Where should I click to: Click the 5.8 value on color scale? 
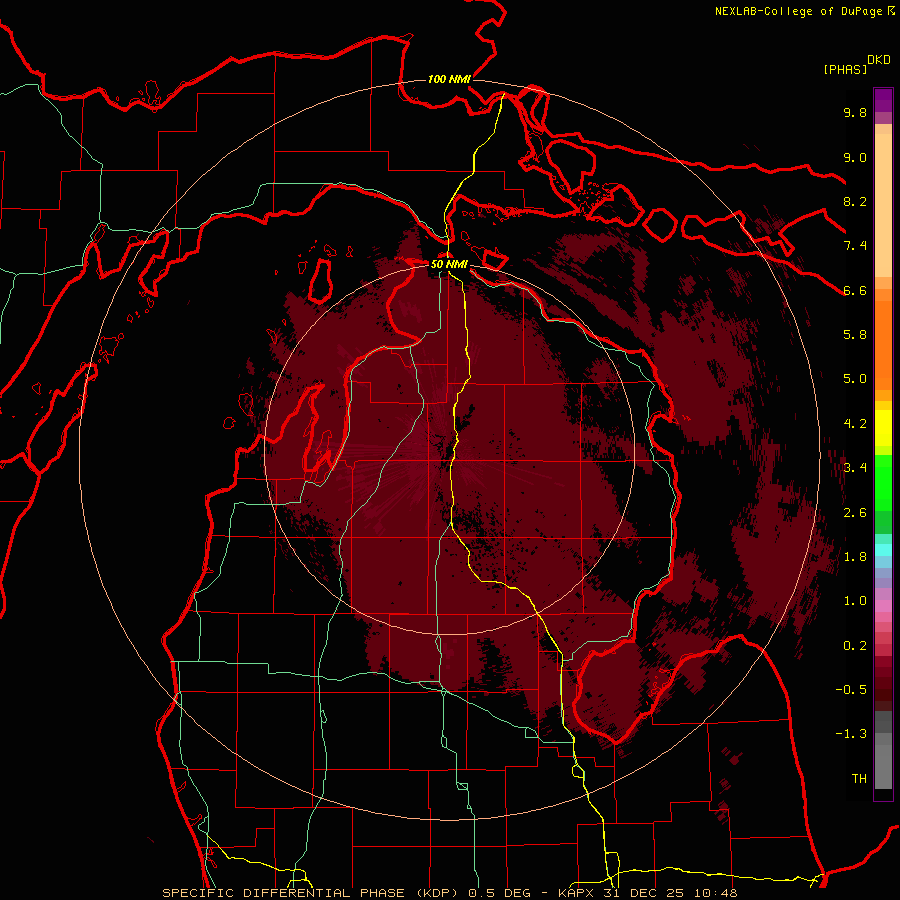coord(855,335)
